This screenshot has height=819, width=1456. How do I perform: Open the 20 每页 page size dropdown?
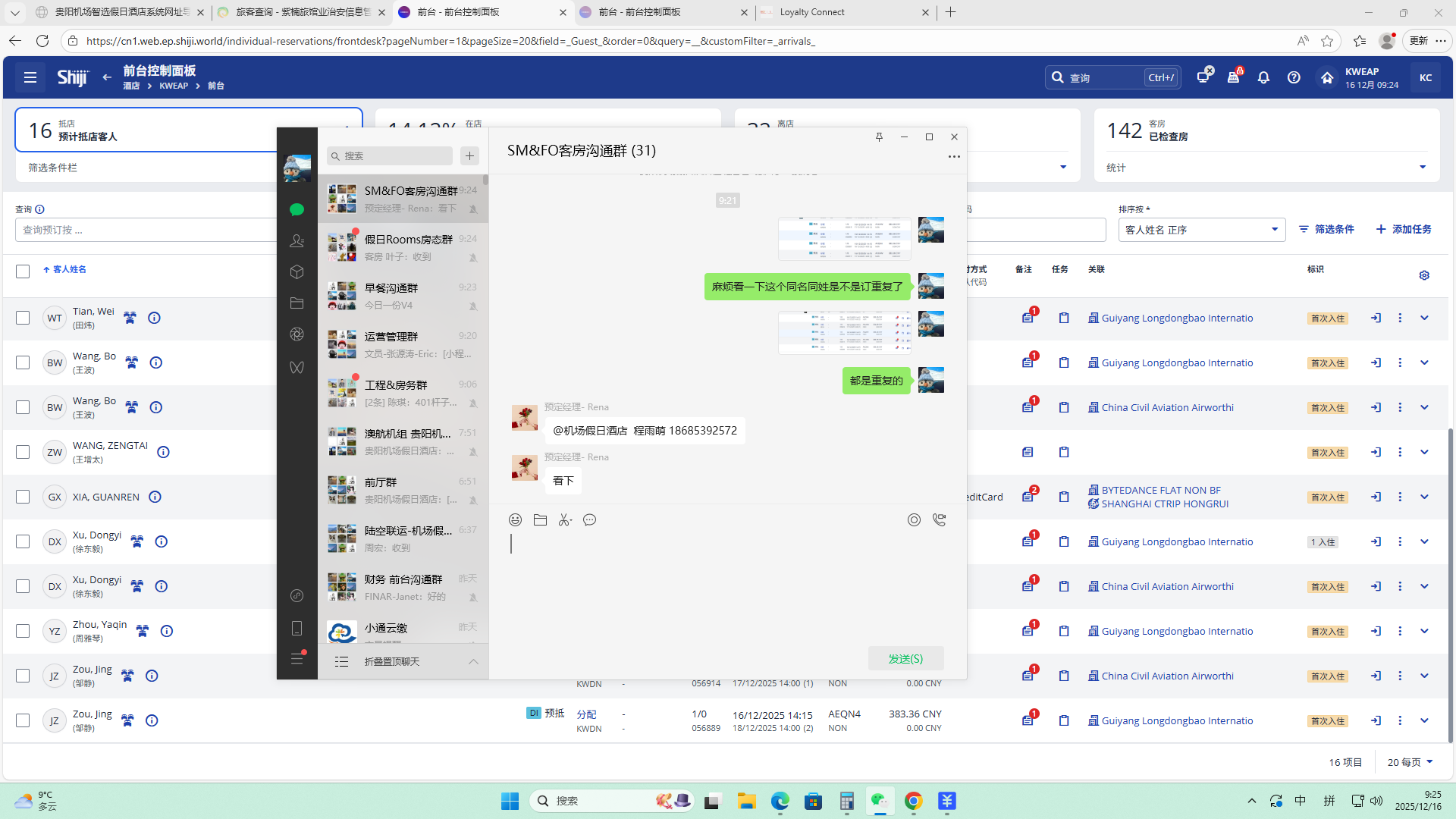(1410, 762)
